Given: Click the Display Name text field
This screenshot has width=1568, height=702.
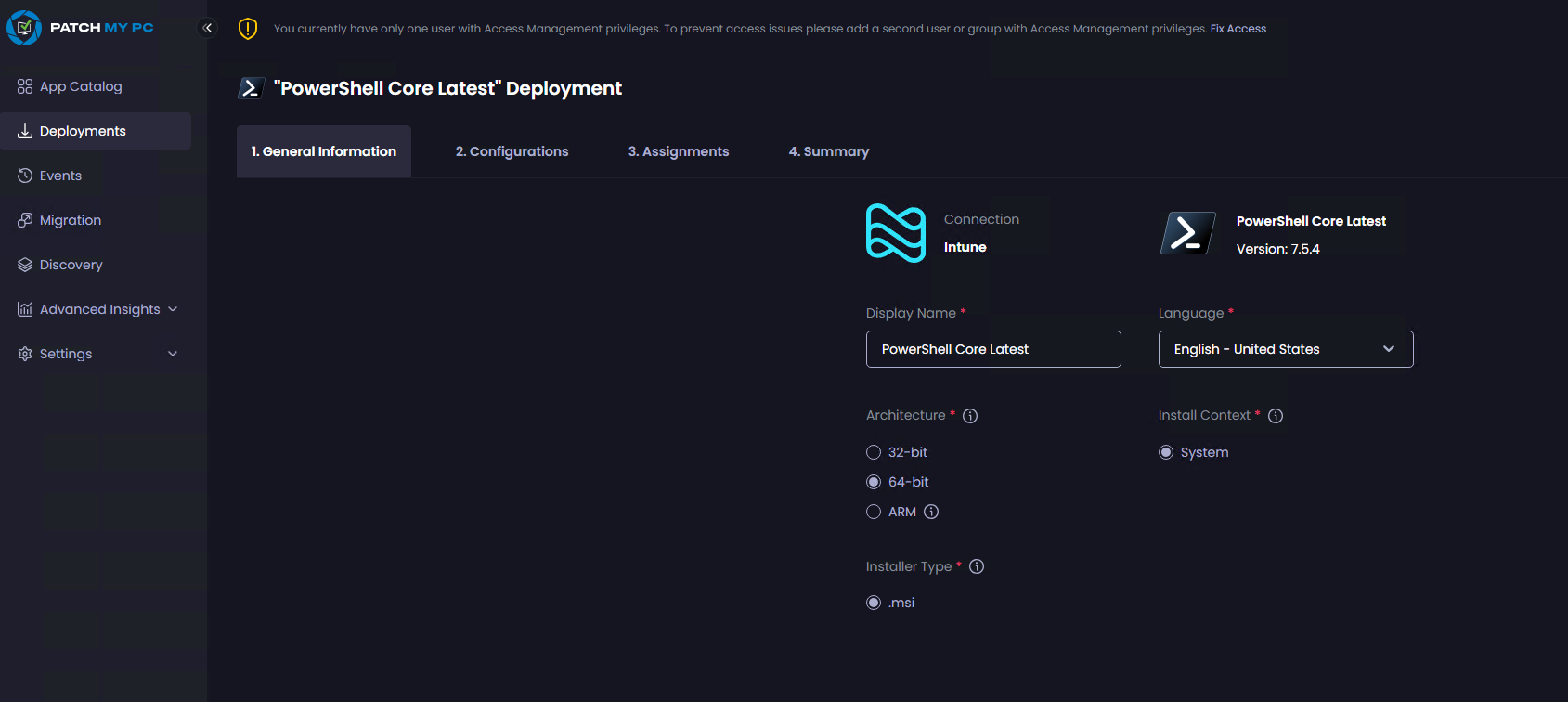Looking at the screenshot, I should pos(992,349).
